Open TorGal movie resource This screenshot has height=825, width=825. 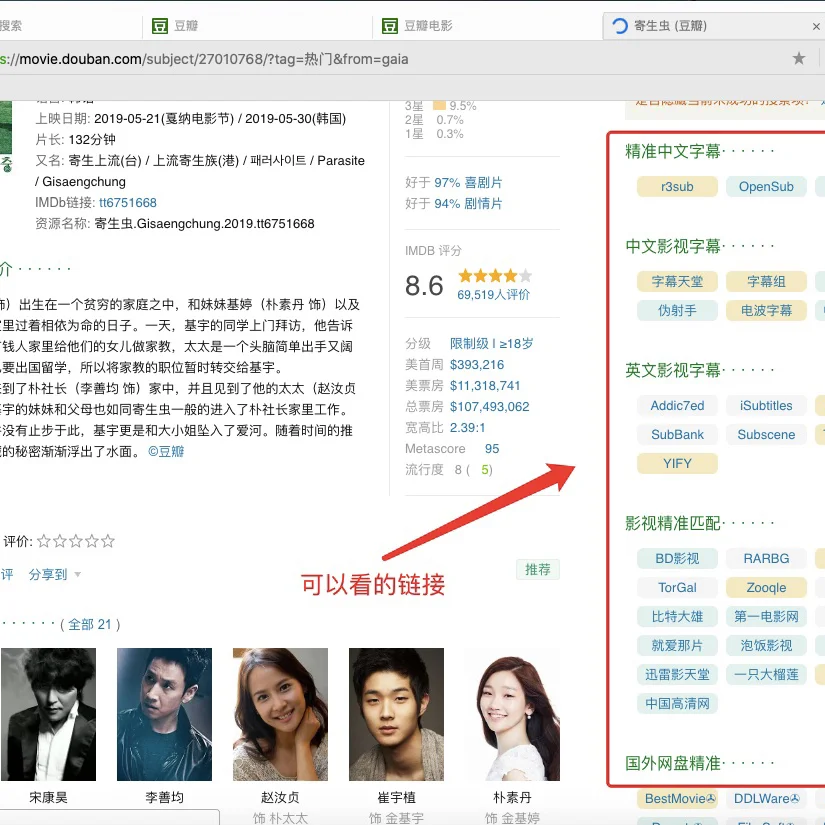(677, 587)
